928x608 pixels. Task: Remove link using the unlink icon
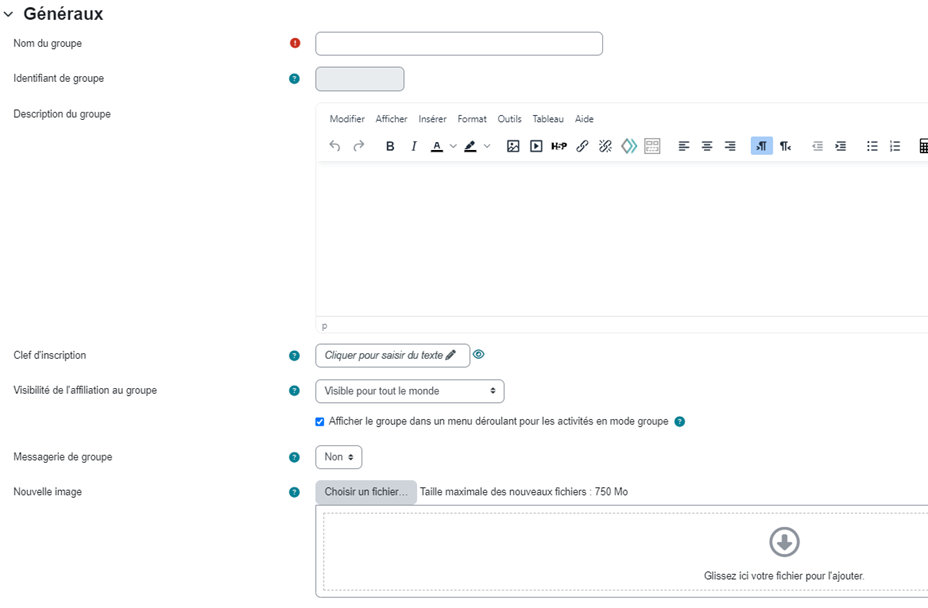tap(605, 146)
